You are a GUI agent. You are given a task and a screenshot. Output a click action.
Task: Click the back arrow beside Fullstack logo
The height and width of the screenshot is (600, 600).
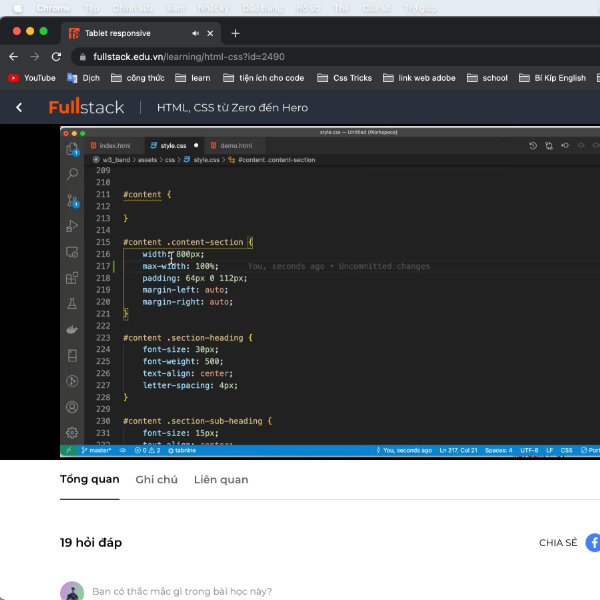point(19,108)
